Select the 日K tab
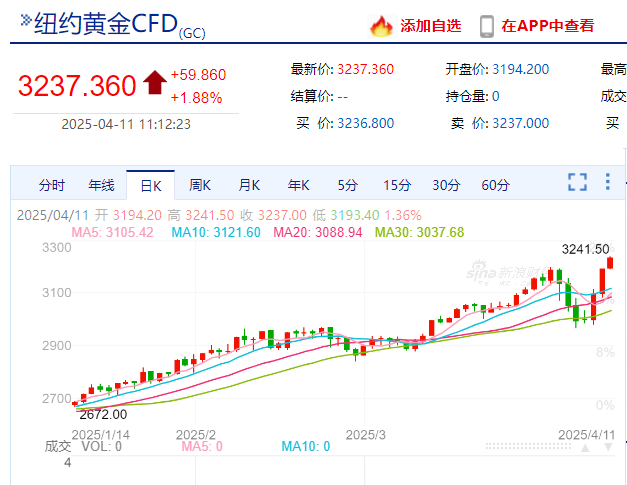This screenshot has height=485, width=627. coord(150,186)
